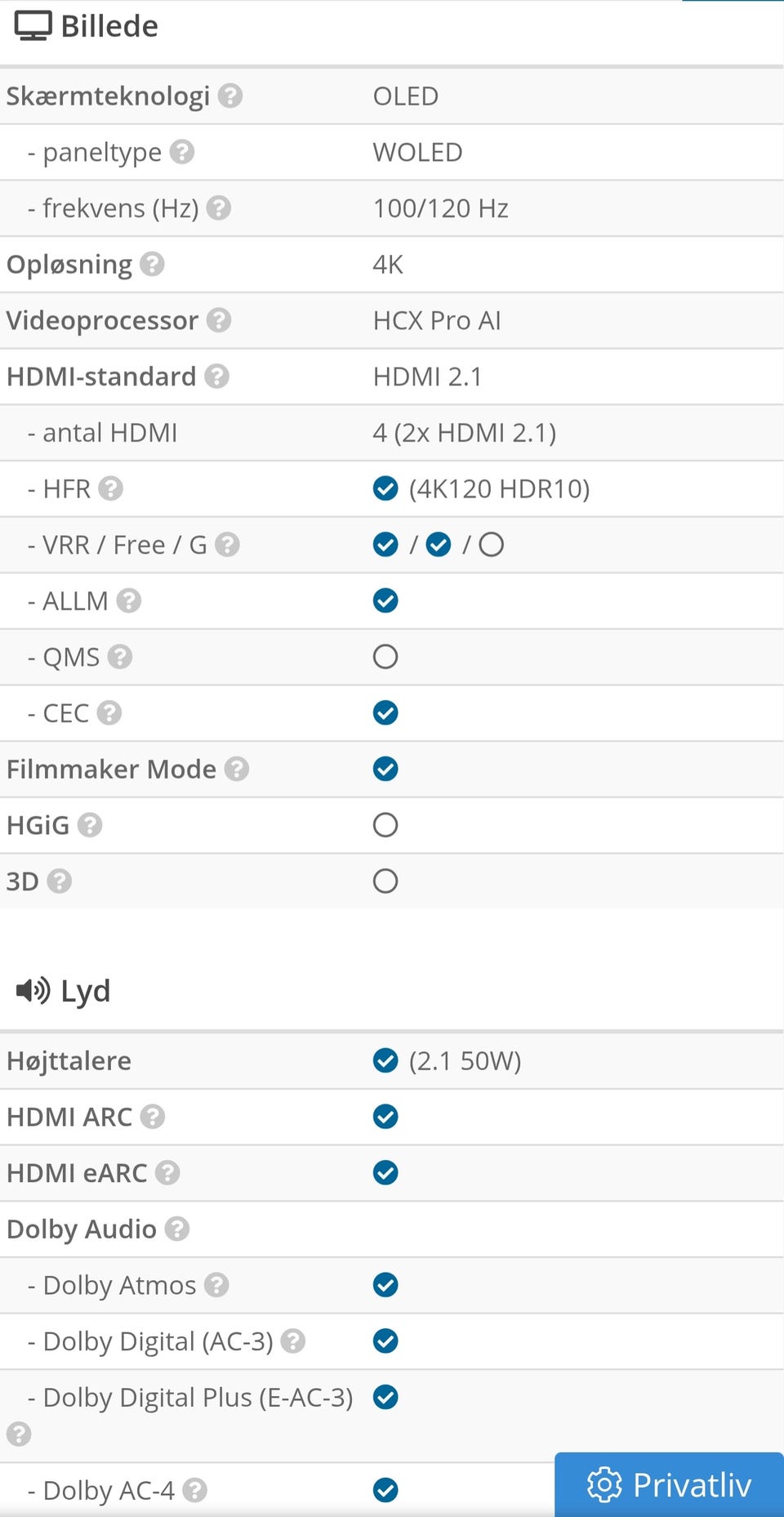The height and width of the screenshot is (1517, 784).
Task: Click help icon next to Skærmteknologi
Action: tap(230, 96)
